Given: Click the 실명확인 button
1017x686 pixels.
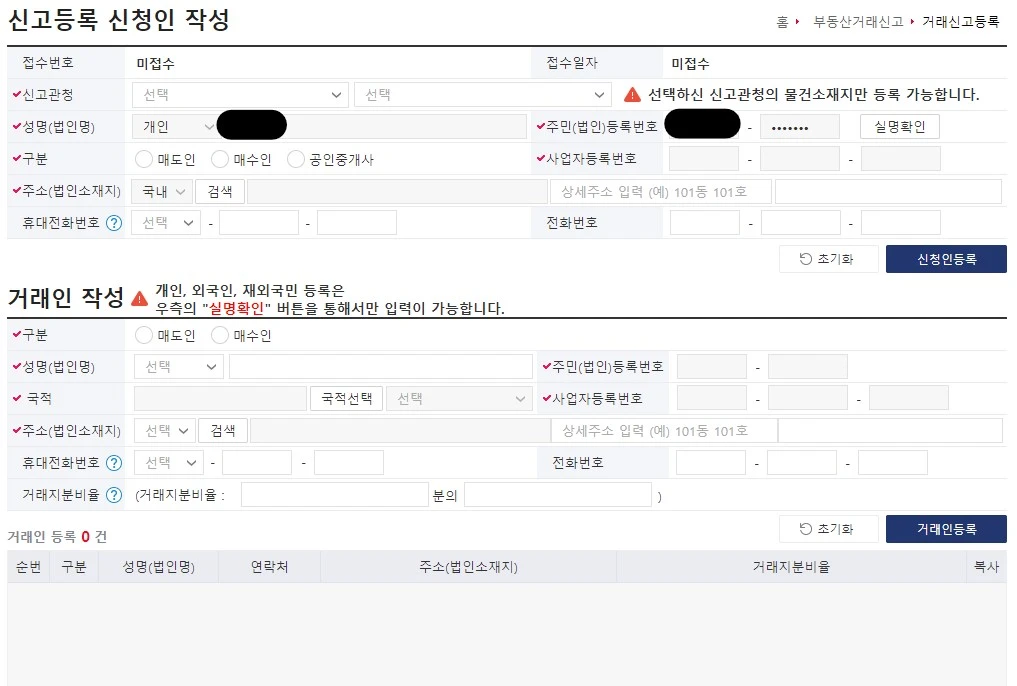Looking at the screenshot, I should pos(899,126).
